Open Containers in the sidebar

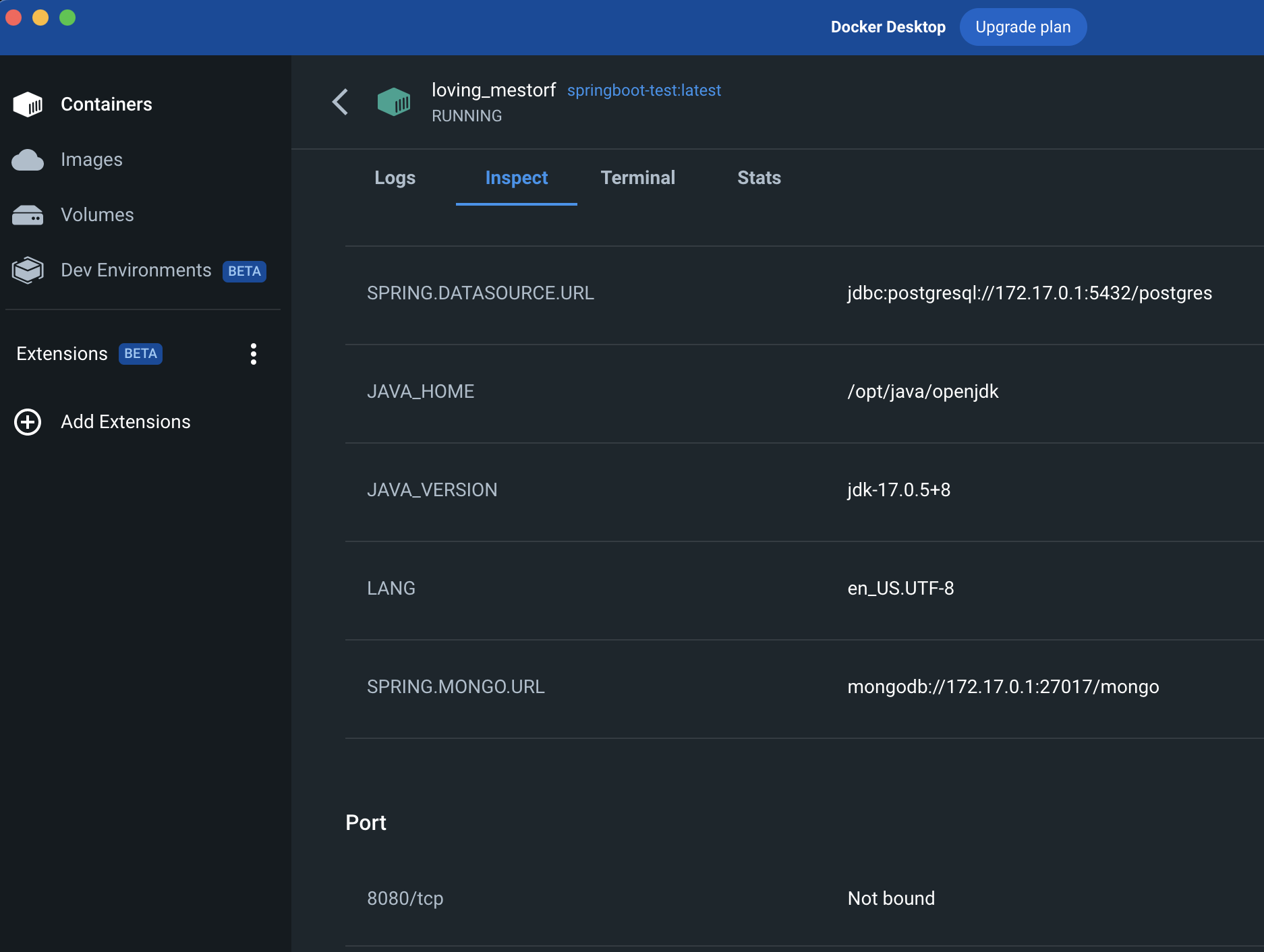pyautogui.click(x=107, y=105)
